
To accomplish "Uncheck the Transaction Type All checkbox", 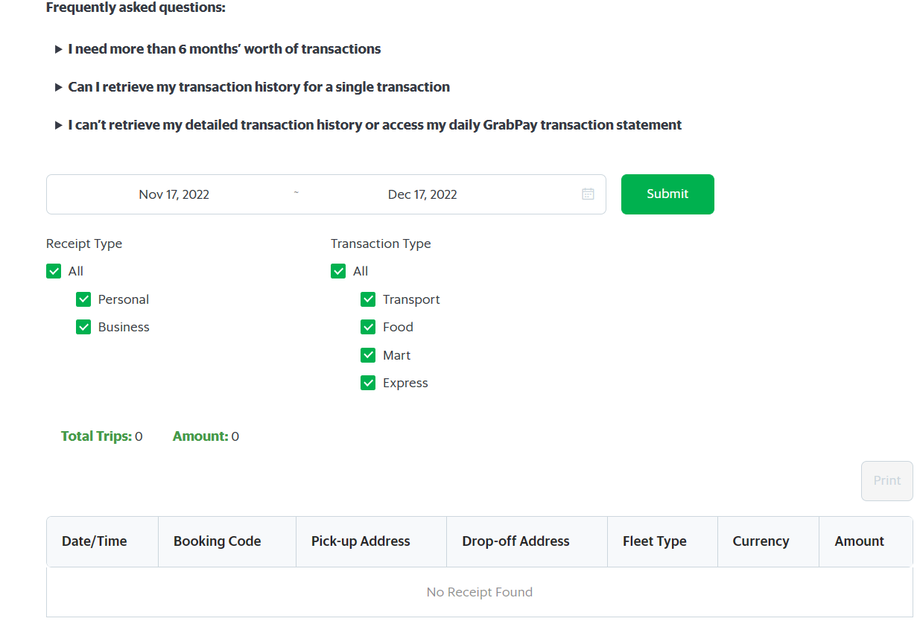I will tap(339, 271).
